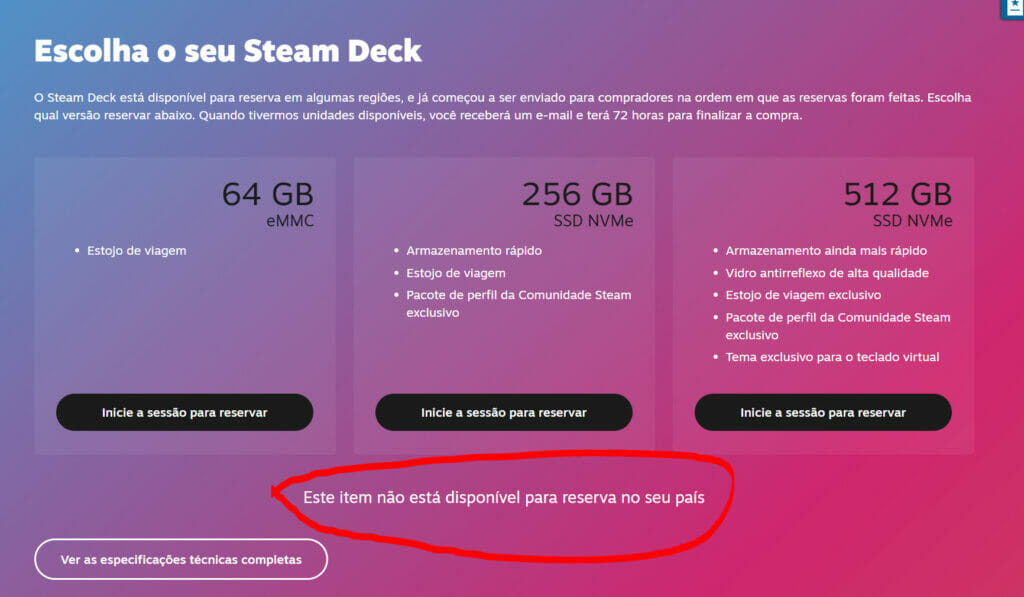Click the reserve button under 512 GB
Image resolution: width=1024 pixels, height=597 pixels.
click(x=823, y=412)
